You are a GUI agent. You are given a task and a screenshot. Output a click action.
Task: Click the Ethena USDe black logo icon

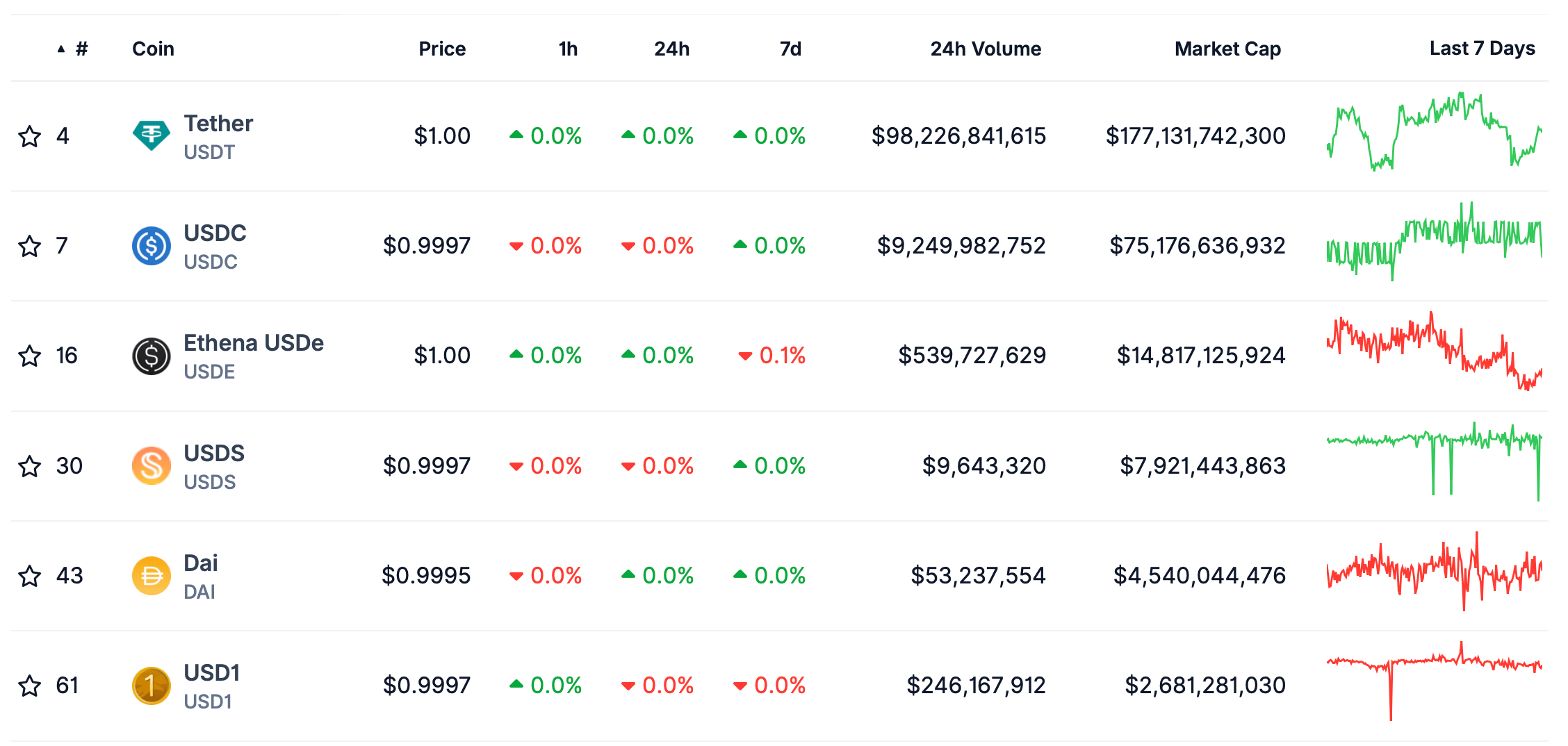click(x=152, y=356)
